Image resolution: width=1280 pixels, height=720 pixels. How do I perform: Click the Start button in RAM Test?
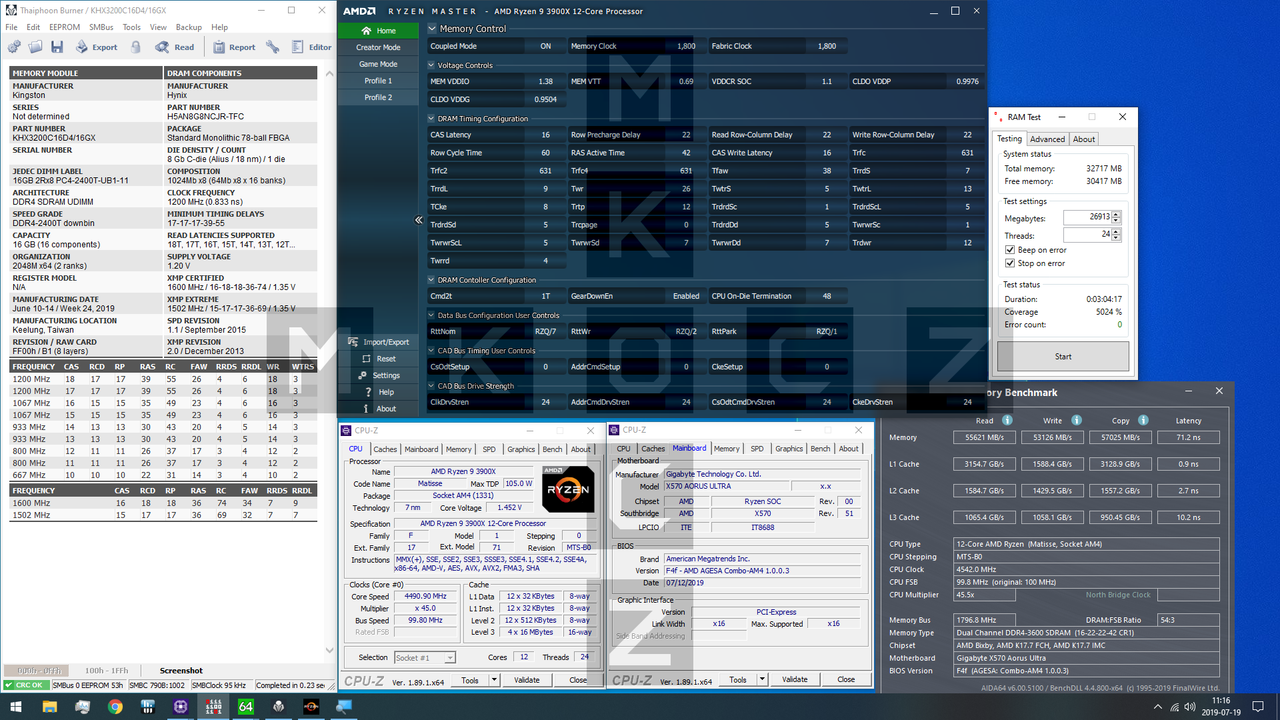point(1063,356)
